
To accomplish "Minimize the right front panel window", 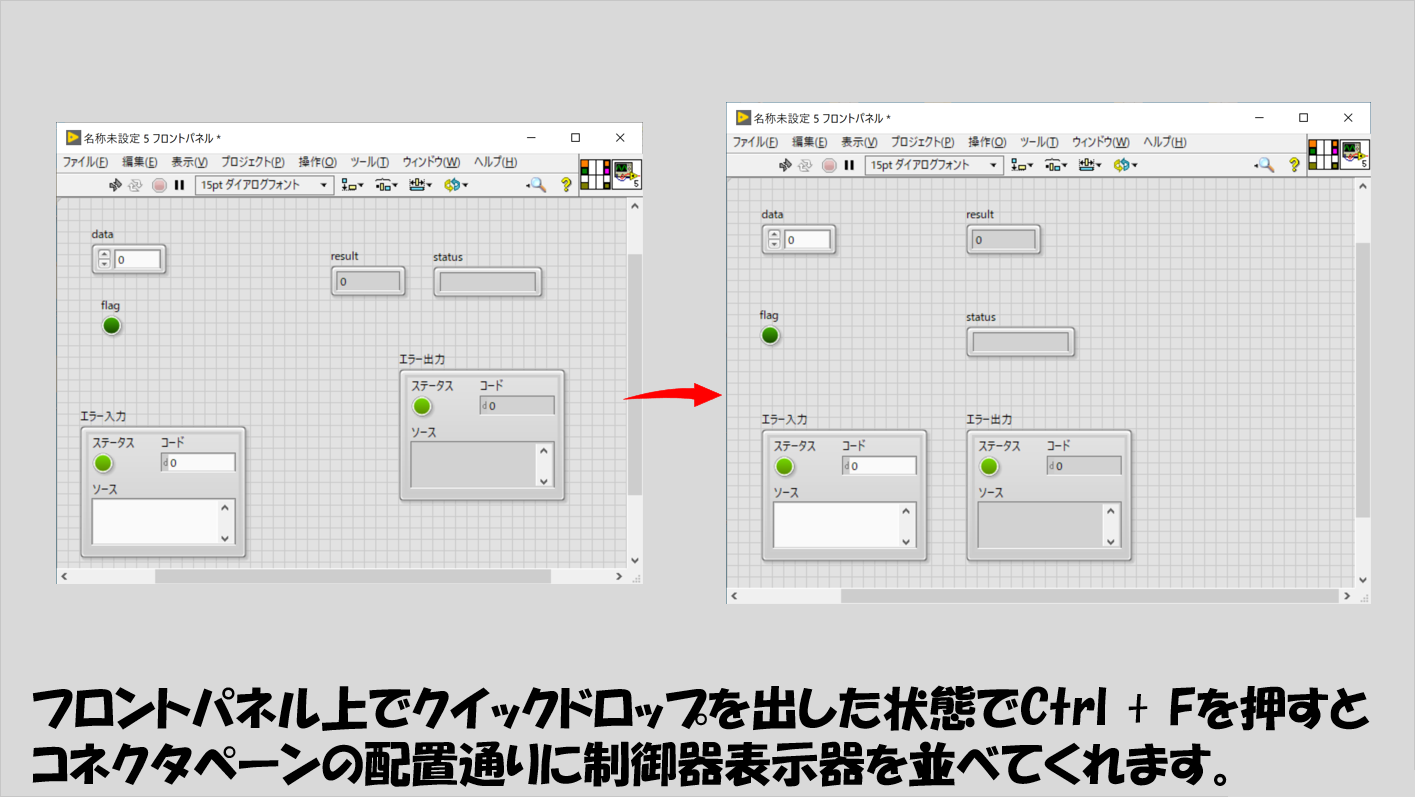I will click(1258, 117).
